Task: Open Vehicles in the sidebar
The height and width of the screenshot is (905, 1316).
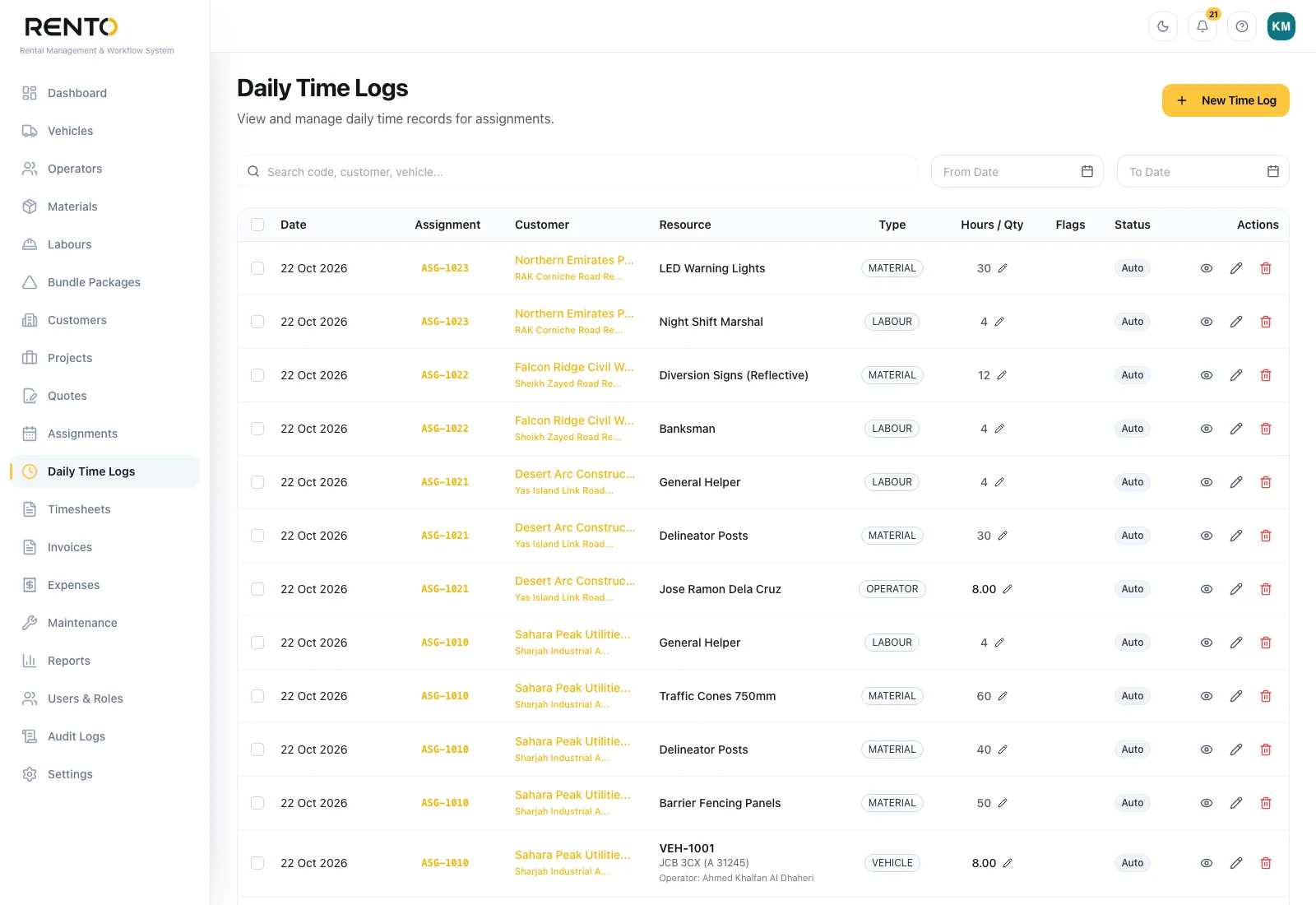Action: (105, 131)
